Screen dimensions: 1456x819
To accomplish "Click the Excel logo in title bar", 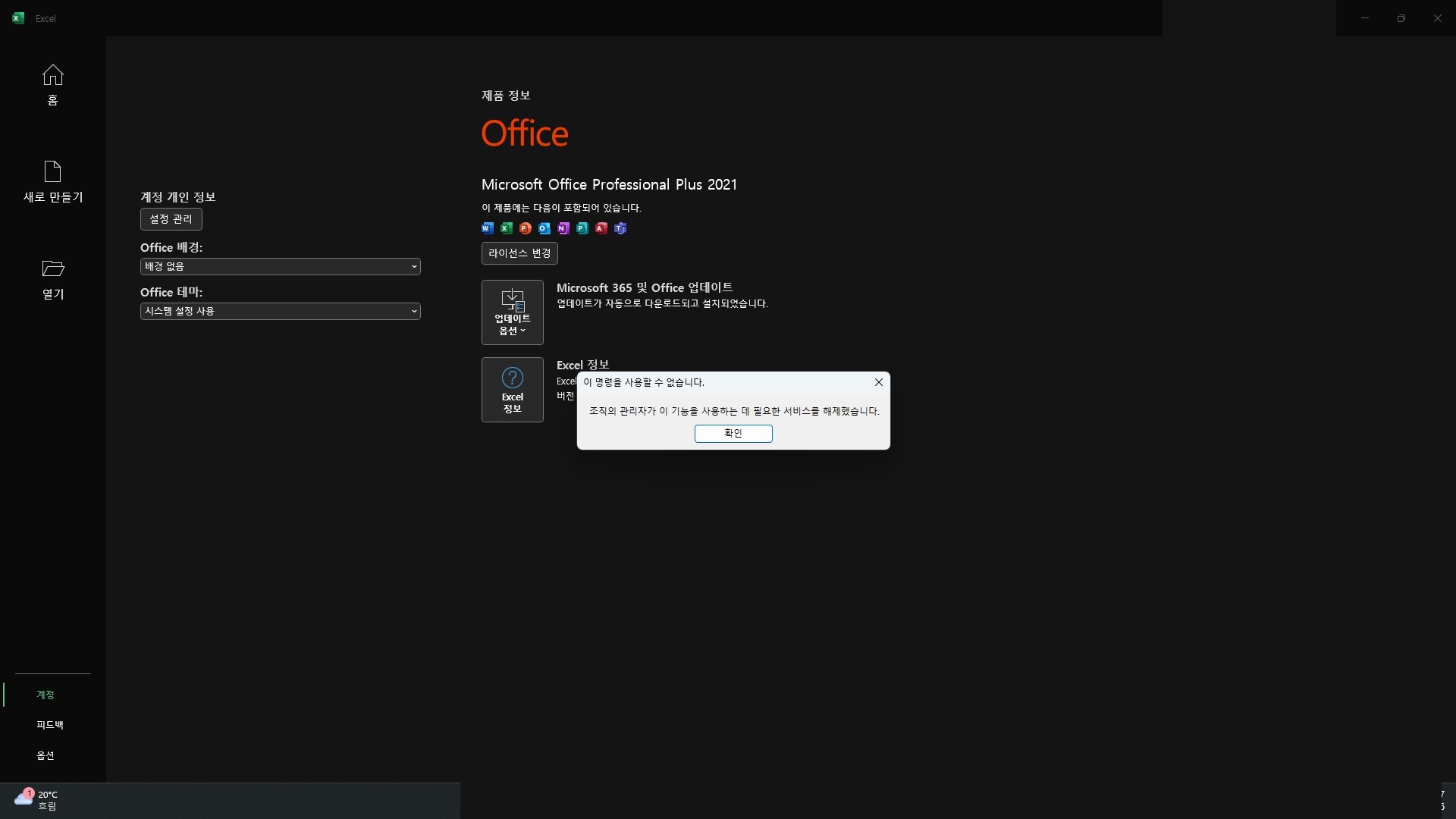I will pyautogui.click(x=18, y=18).
